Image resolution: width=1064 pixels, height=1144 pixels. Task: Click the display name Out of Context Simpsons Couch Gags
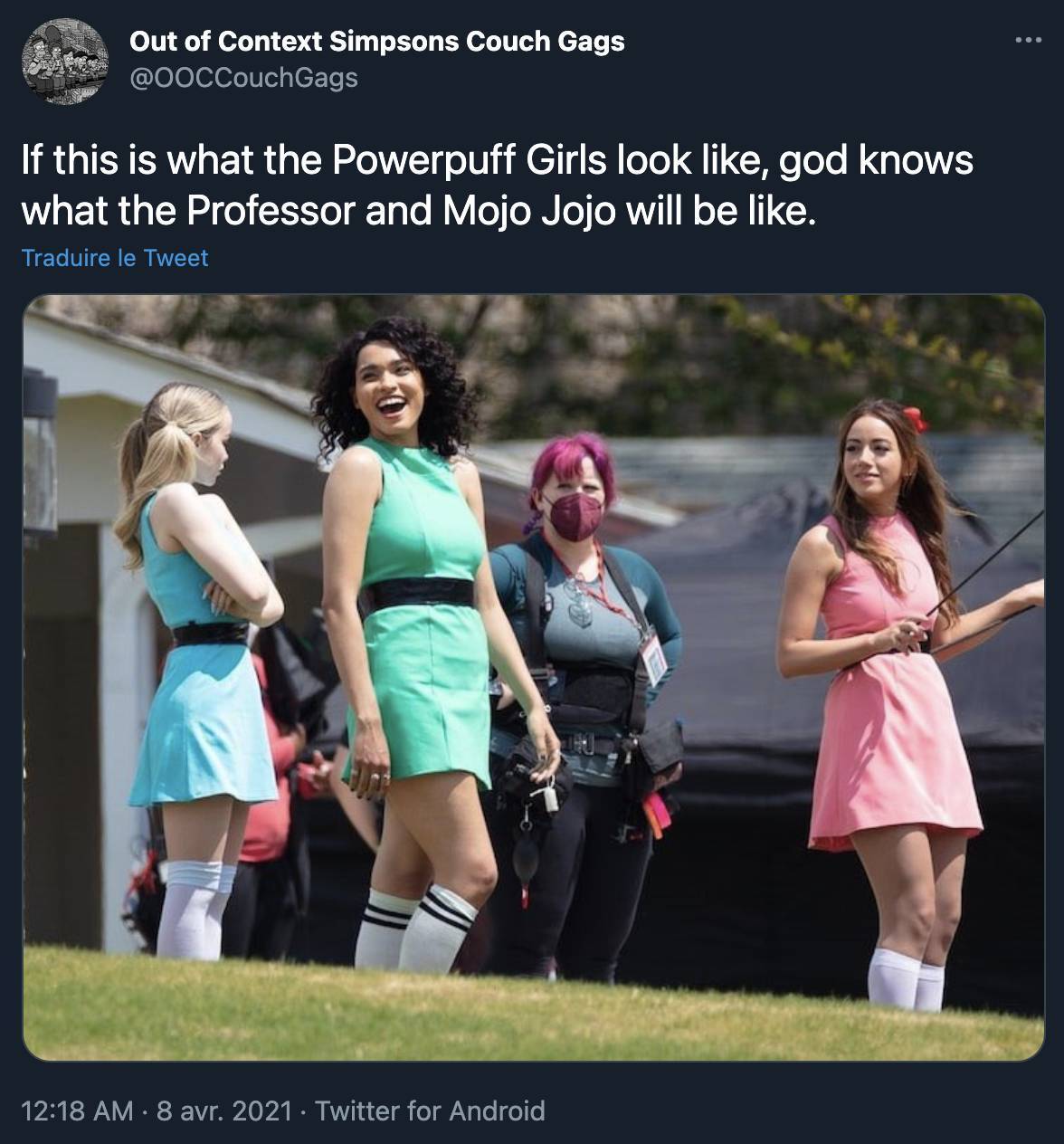(377, 42)
